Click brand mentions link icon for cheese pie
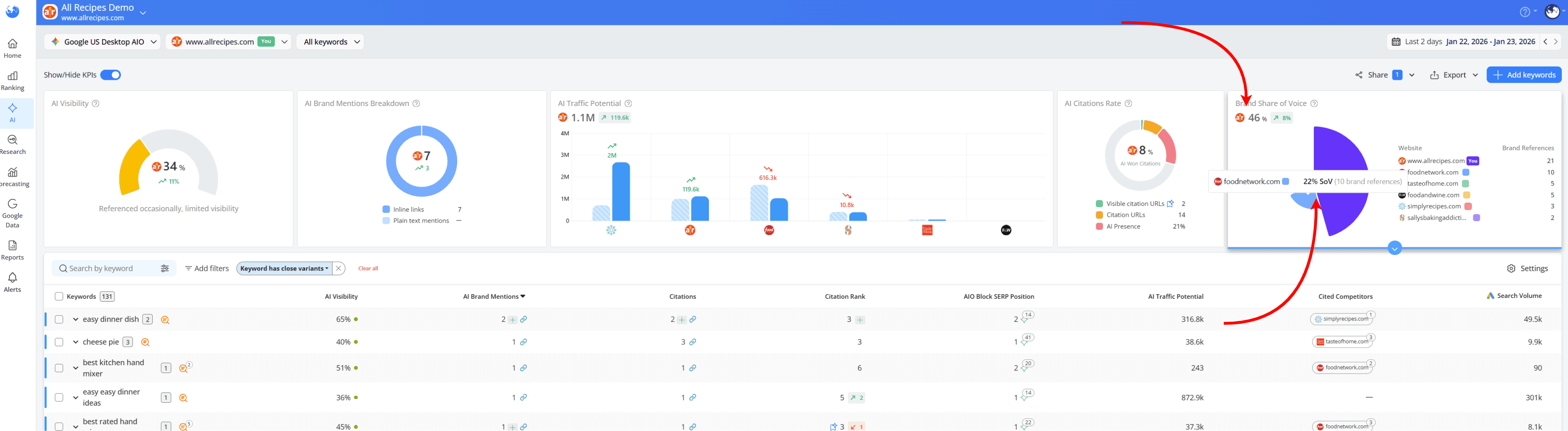This screenshot has height=431, width=1568. (523, 342)
